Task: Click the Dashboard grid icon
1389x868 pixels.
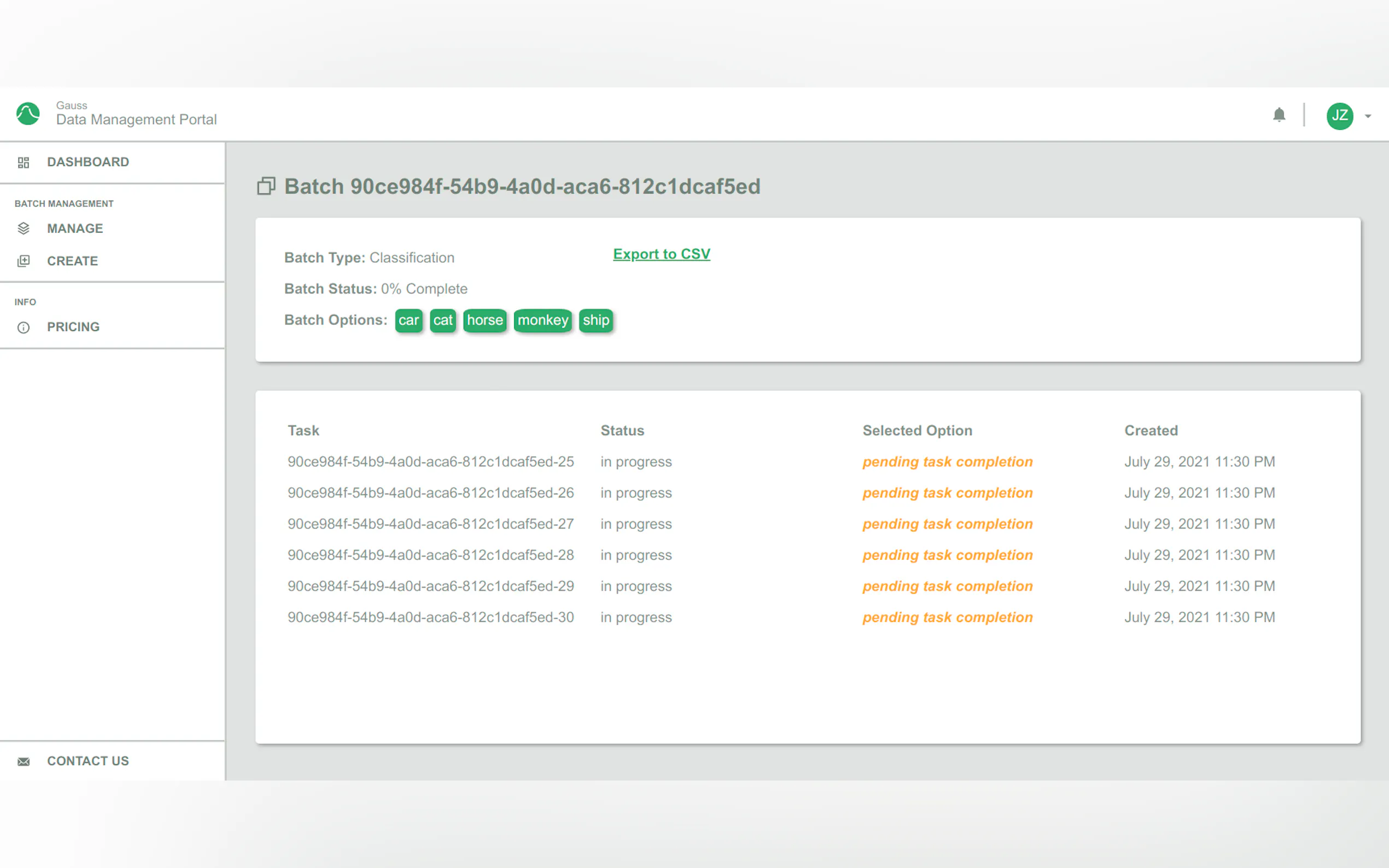Action: (x=24, y=162)
